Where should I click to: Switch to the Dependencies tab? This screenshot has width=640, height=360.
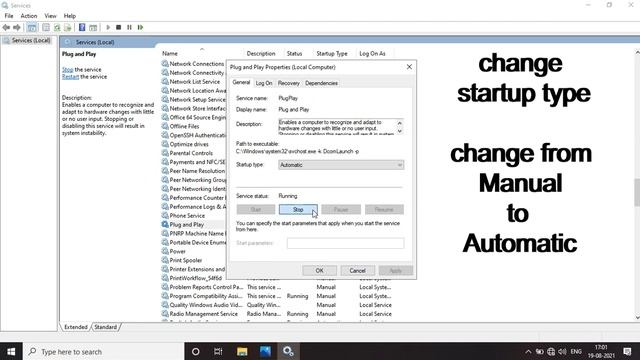click(x=321, y=83)
